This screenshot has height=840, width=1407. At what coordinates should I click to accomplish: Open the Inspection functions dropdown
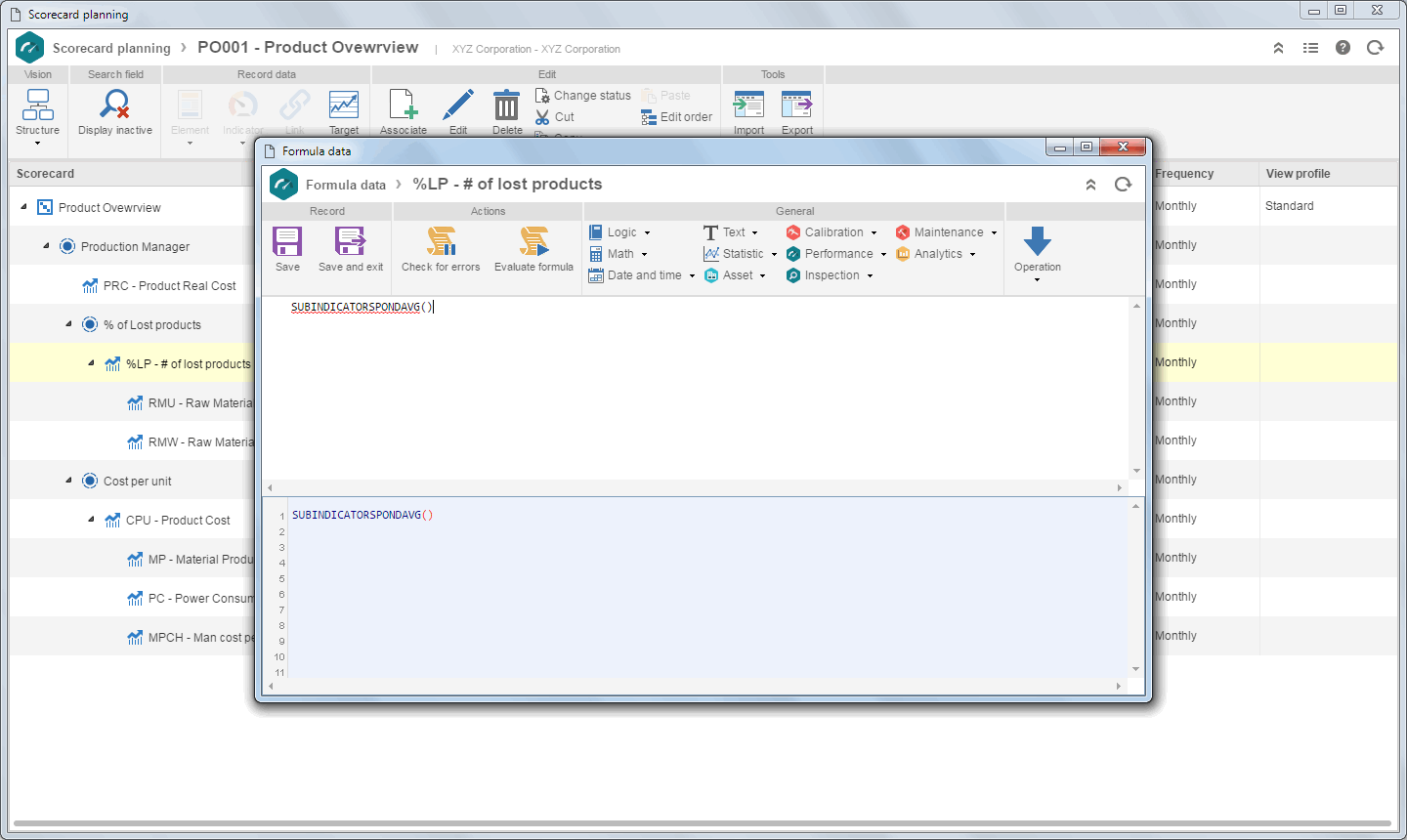(830, 275)
